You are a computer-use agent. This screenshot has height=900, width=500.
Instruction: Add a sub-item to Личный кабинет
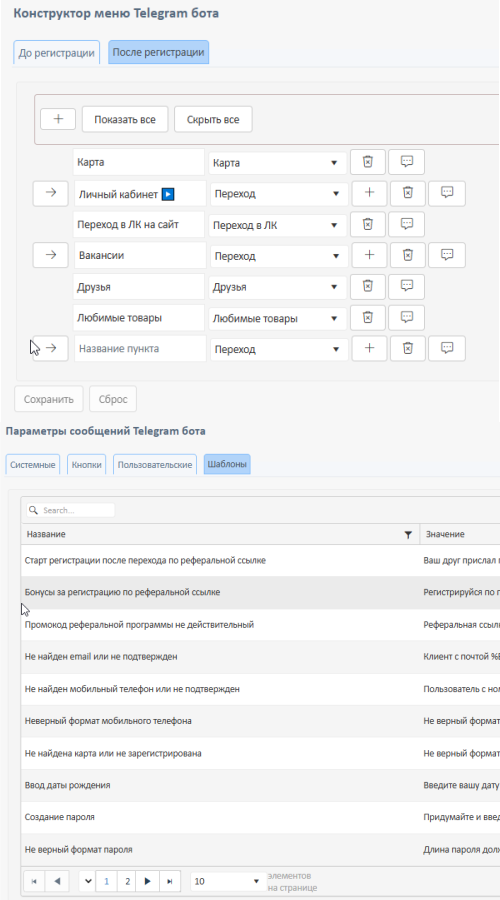(369, 193)
